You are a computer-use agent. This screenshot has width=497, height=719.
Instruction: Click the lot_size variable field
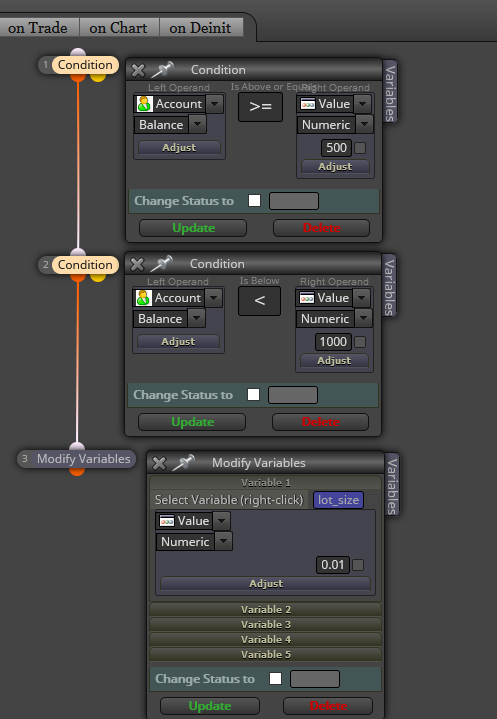[338, 500]
